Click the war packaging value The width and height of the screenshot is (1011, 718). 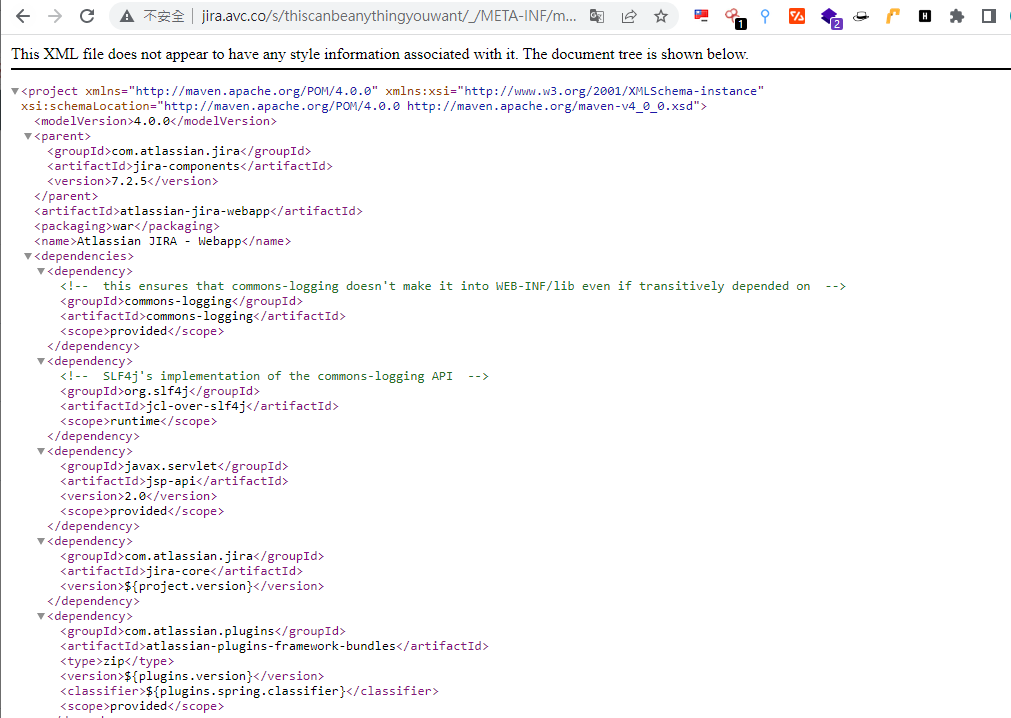coord(123,226)
